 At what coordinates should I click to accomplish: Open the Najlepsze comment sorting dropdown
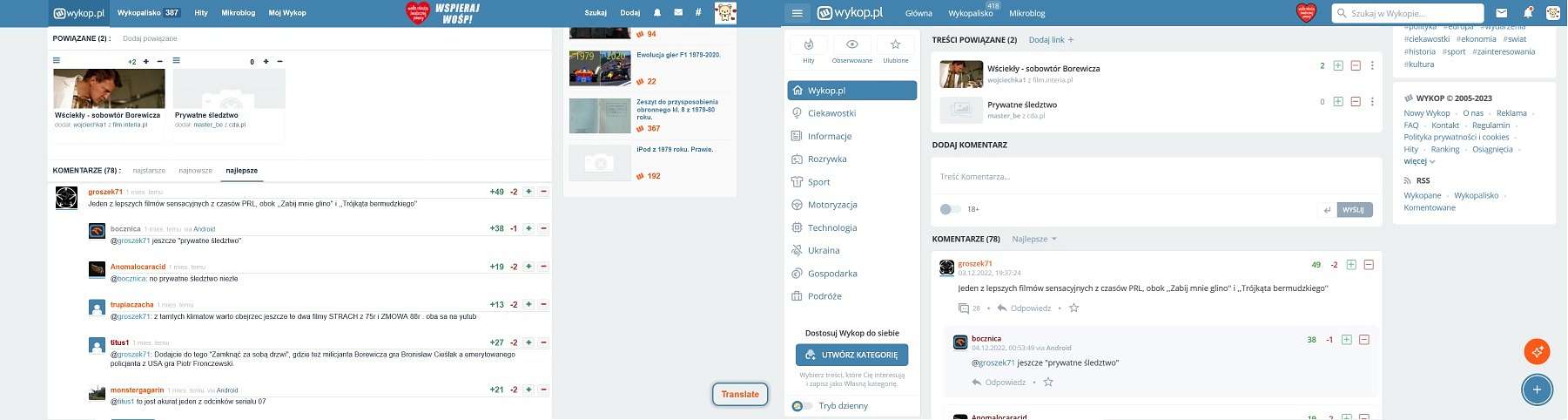(1034, 239)
